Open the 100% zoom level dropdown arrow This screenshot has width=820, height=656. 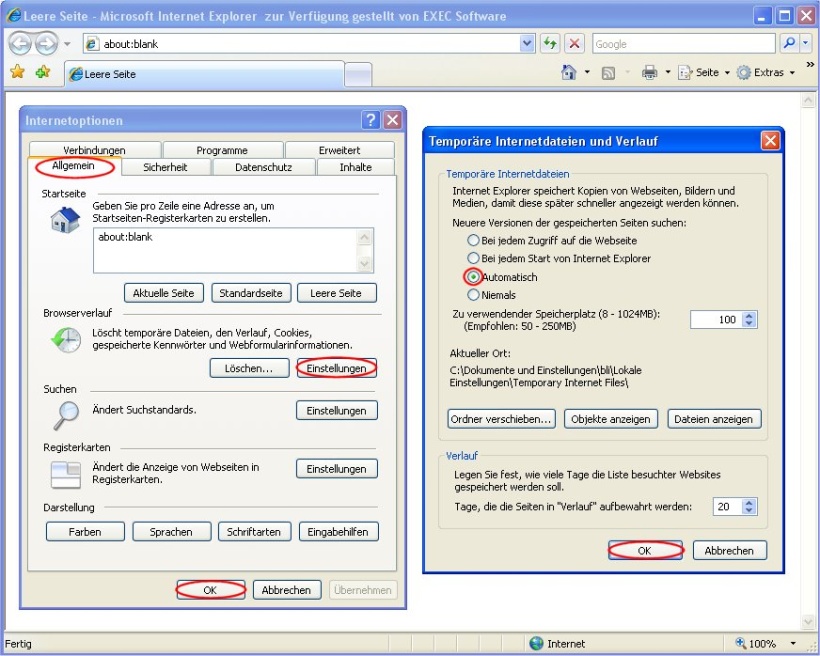793,643
